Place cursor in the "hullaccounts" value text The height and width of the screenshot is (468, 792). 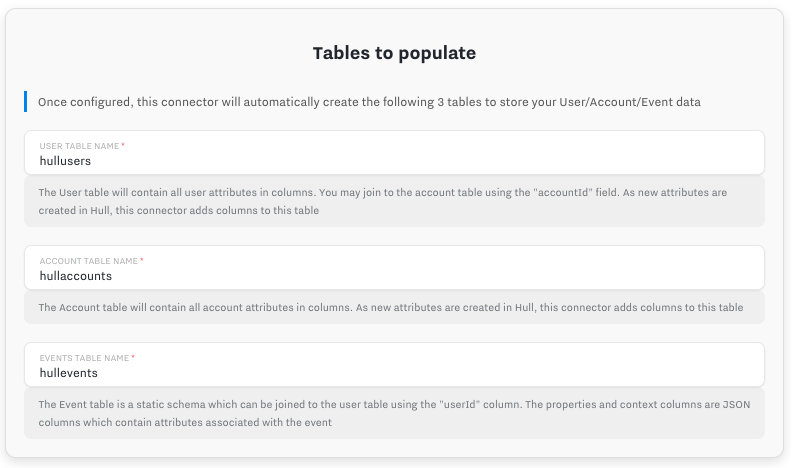pyautogui.click(x=76, y=276)
